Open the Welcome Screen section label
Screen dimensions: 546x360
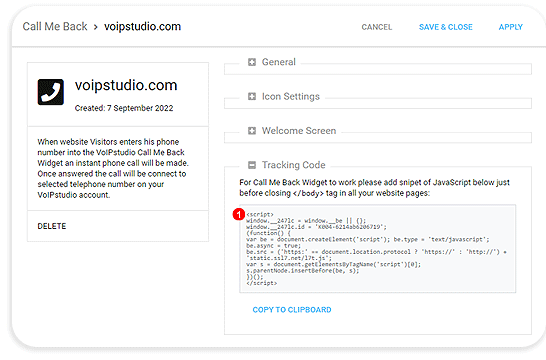pyautogui.click(x=299, y=131)
